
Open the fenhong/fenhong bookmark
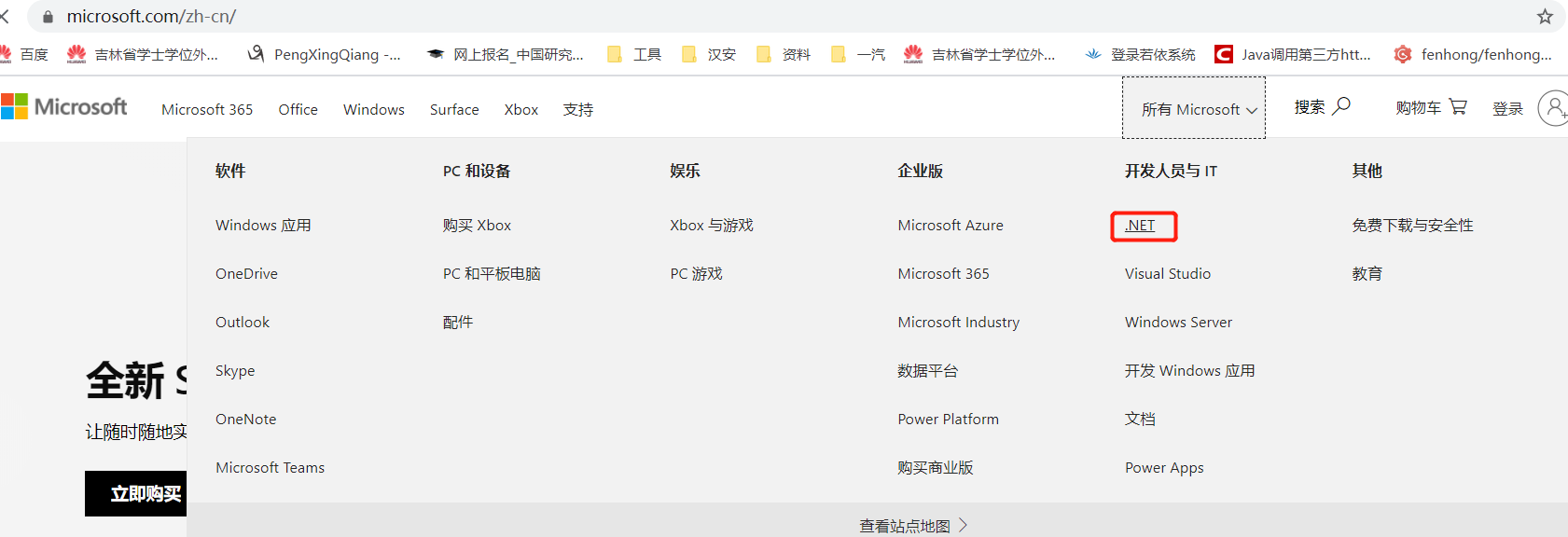pyautogui.click(x=1473, y=55)
